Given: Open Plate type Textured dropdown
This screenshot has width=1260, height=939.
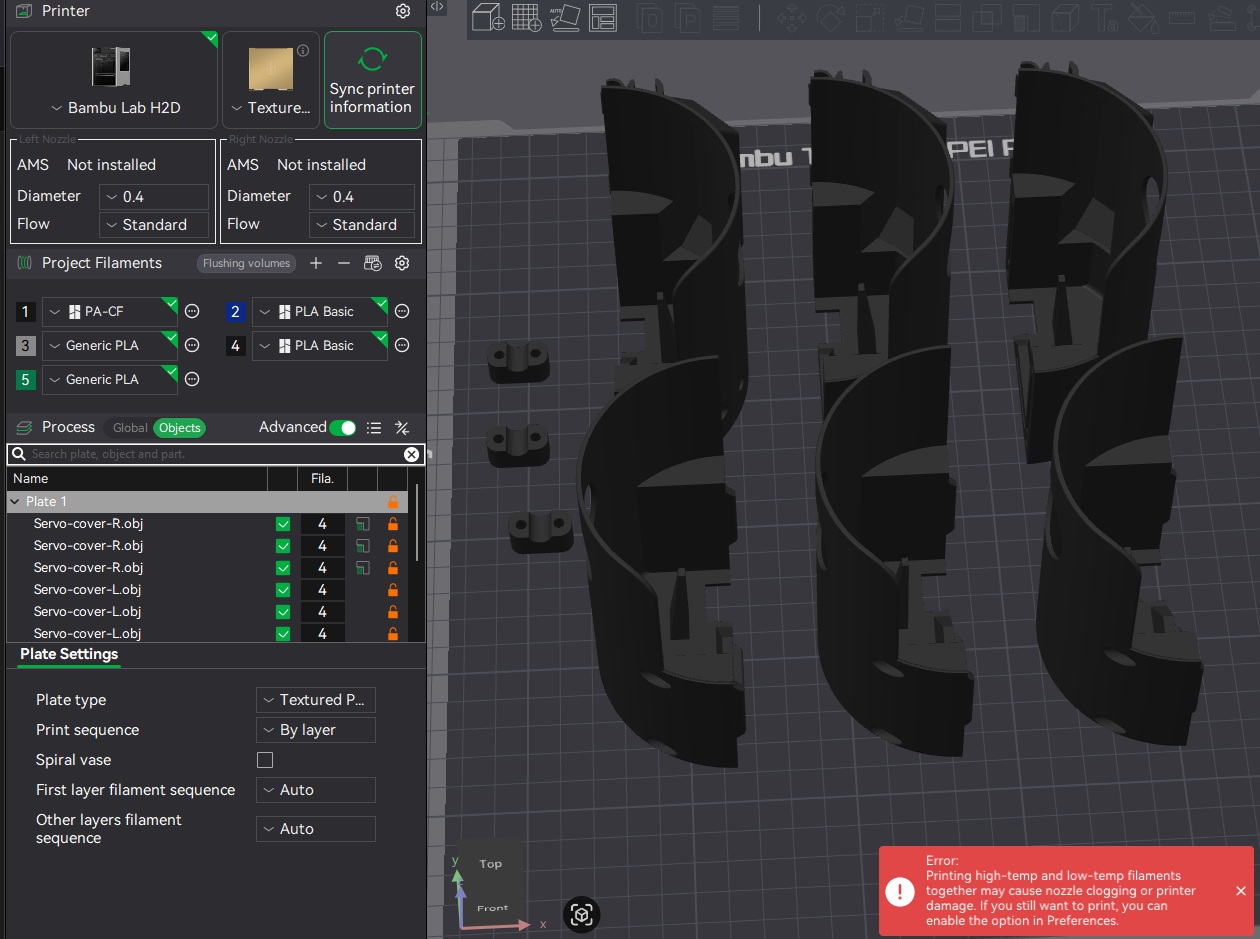Looking at the screenshot, I should 316,700.
